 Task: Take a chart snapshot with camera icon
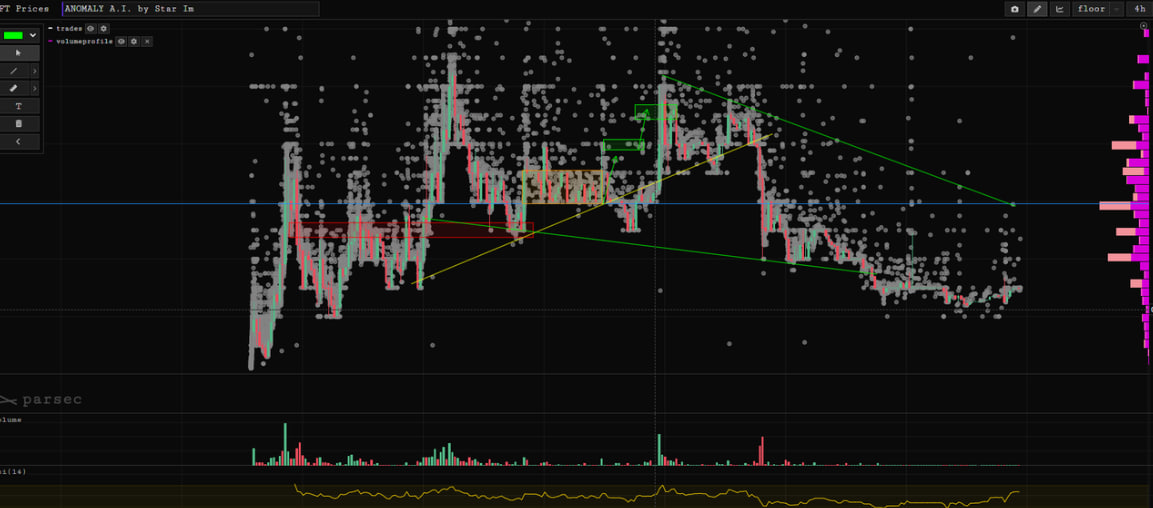(x=1015, y=9)
